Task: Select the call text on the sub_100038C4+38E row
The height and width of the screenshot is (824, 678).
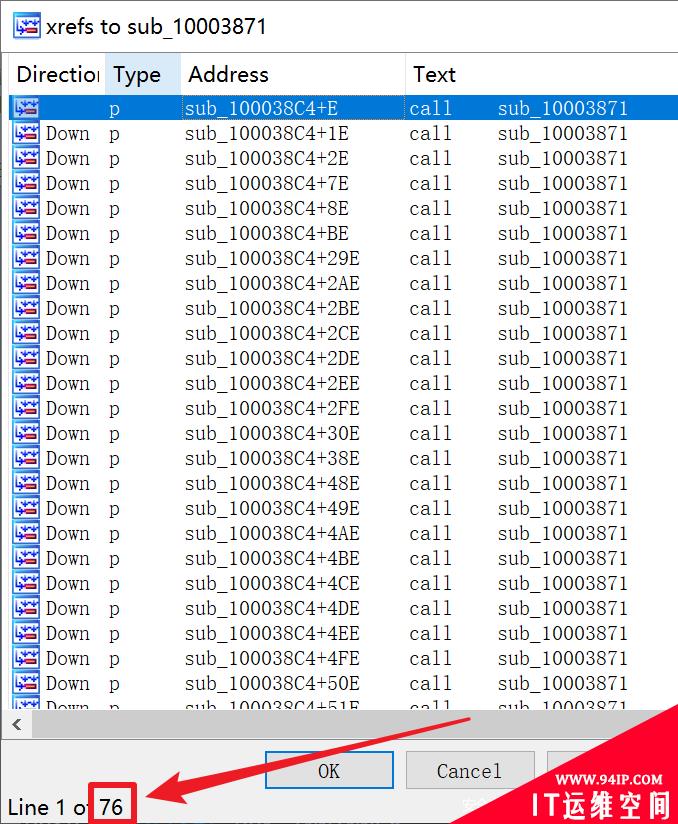Action: 430,458
